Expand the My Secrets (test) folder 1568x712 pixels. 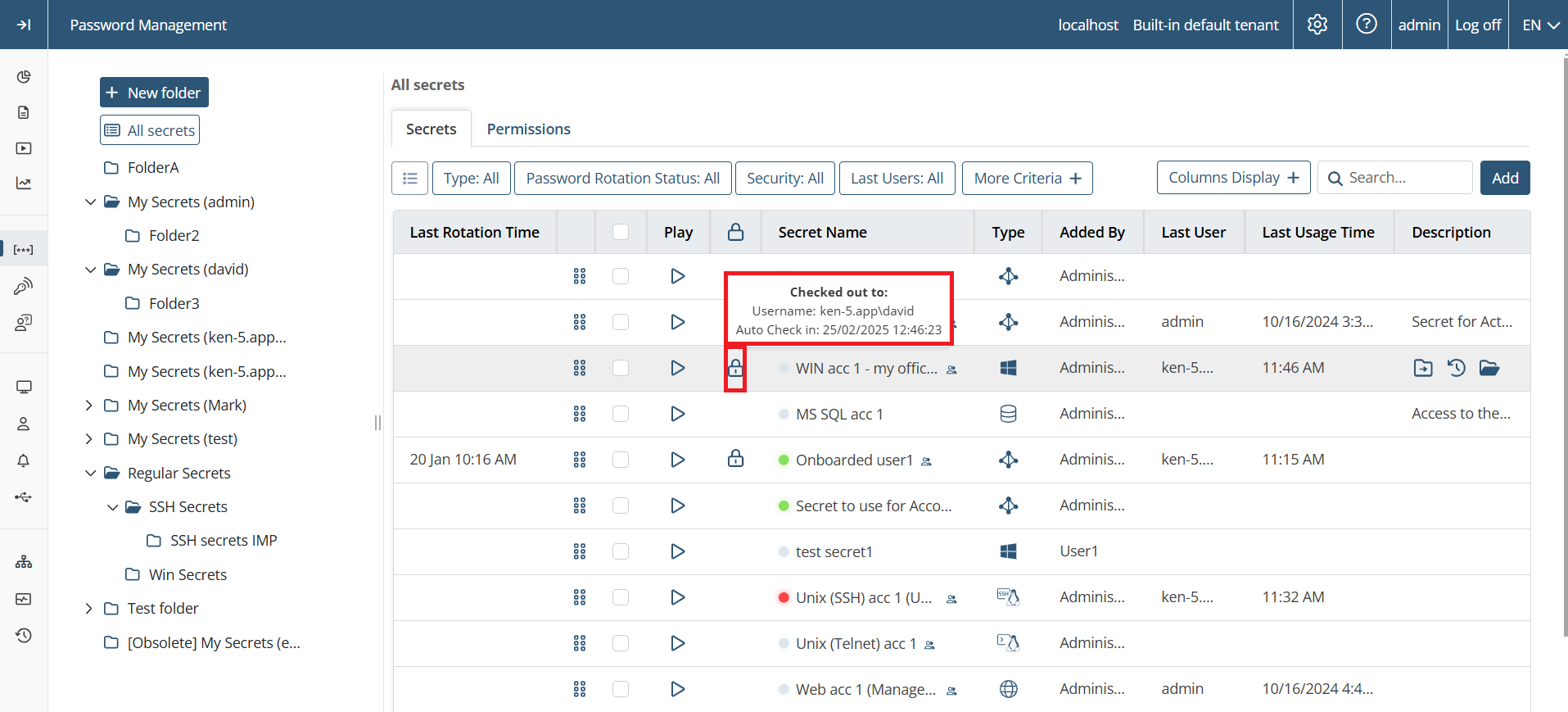tap(89, 439)
